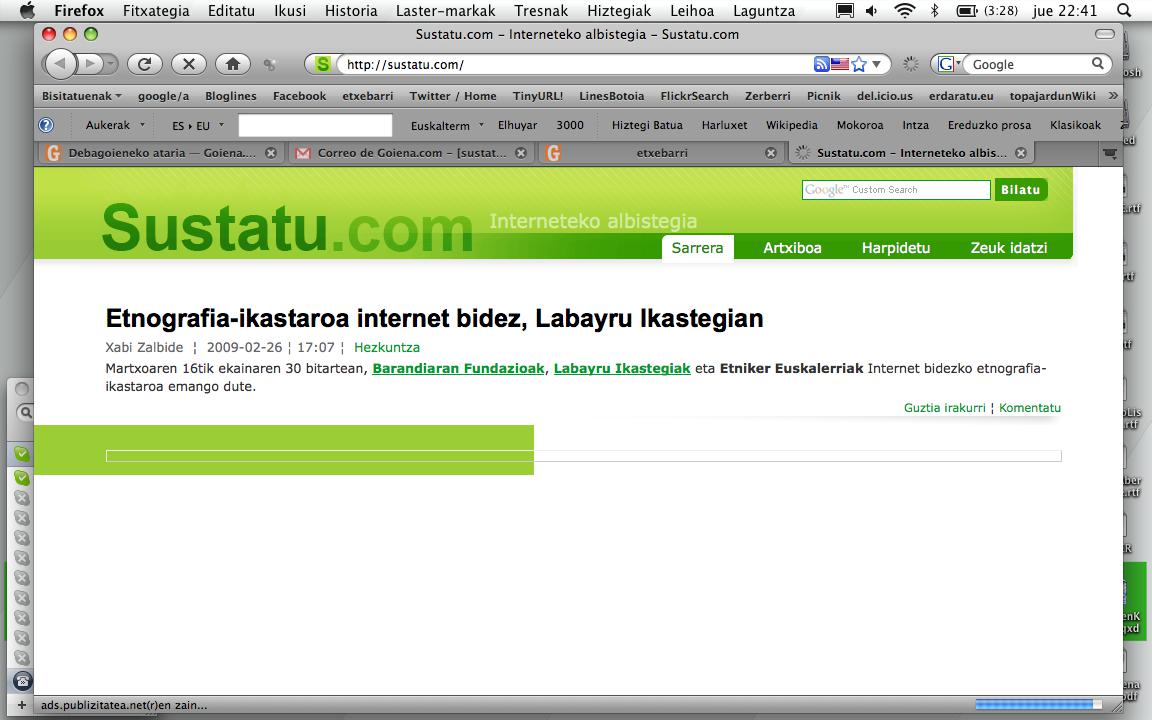1152x720 pixels.
Task: Close the etxebarri tab
Action: (x=771, y=153)
